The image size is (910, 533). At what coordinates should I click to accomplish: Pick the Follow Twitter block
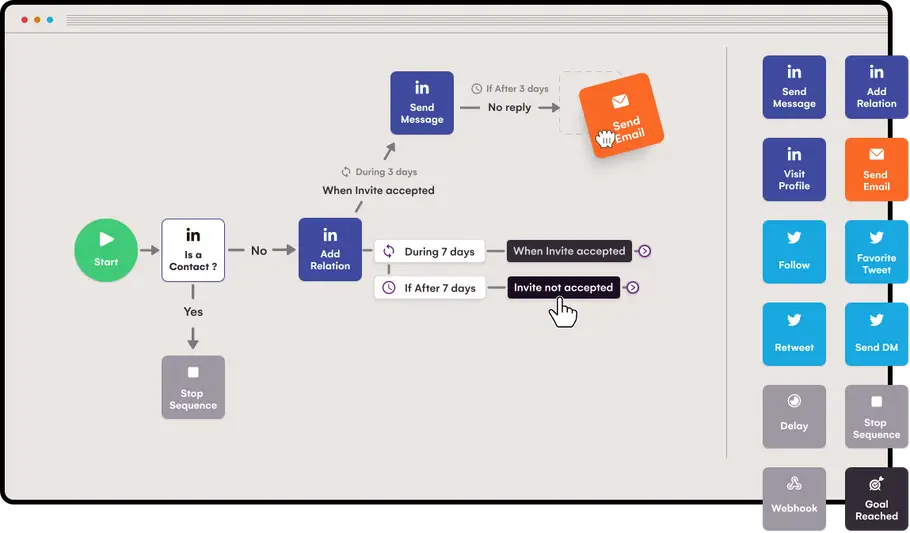pyautogui.click(x=794, y=252)
